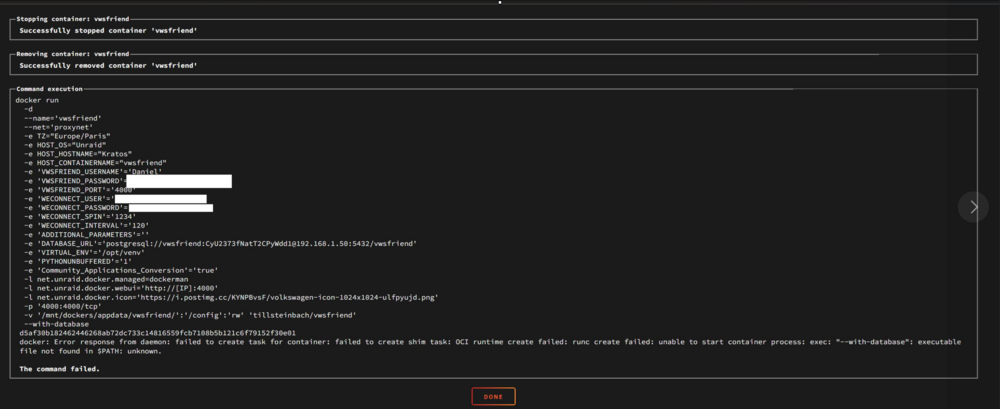Click the DONE button

click(x=493, y=397)
